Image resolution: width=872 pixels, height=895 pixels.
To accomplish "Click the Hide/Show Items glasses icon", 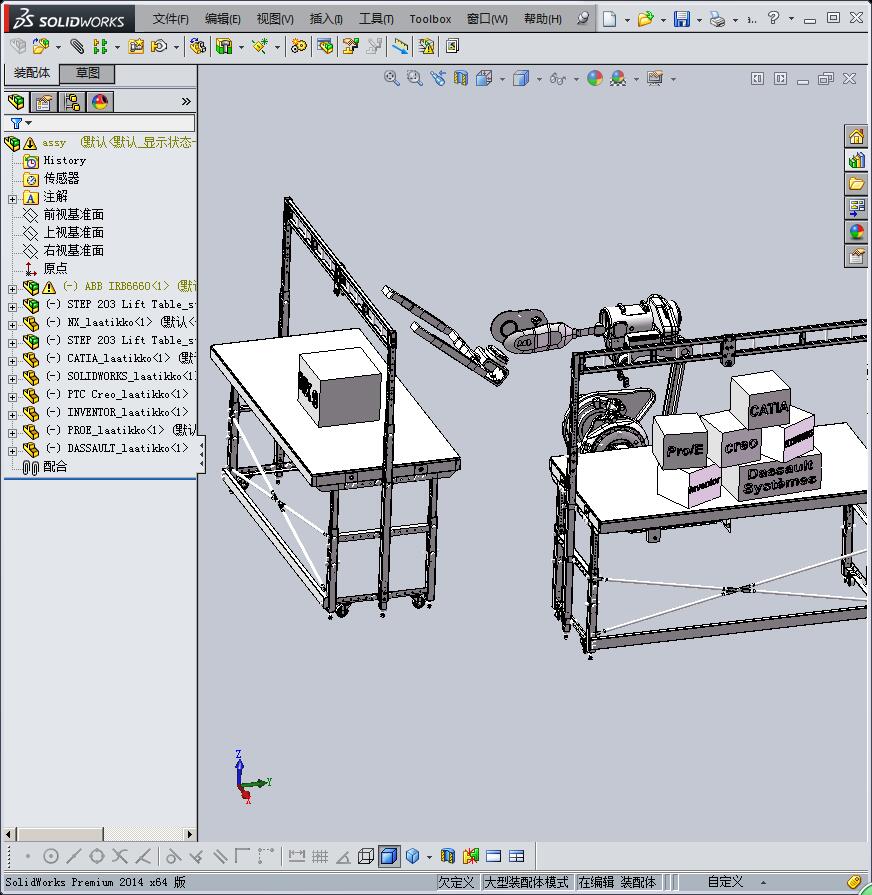I will pyautogui.click(x=558, y=79).
